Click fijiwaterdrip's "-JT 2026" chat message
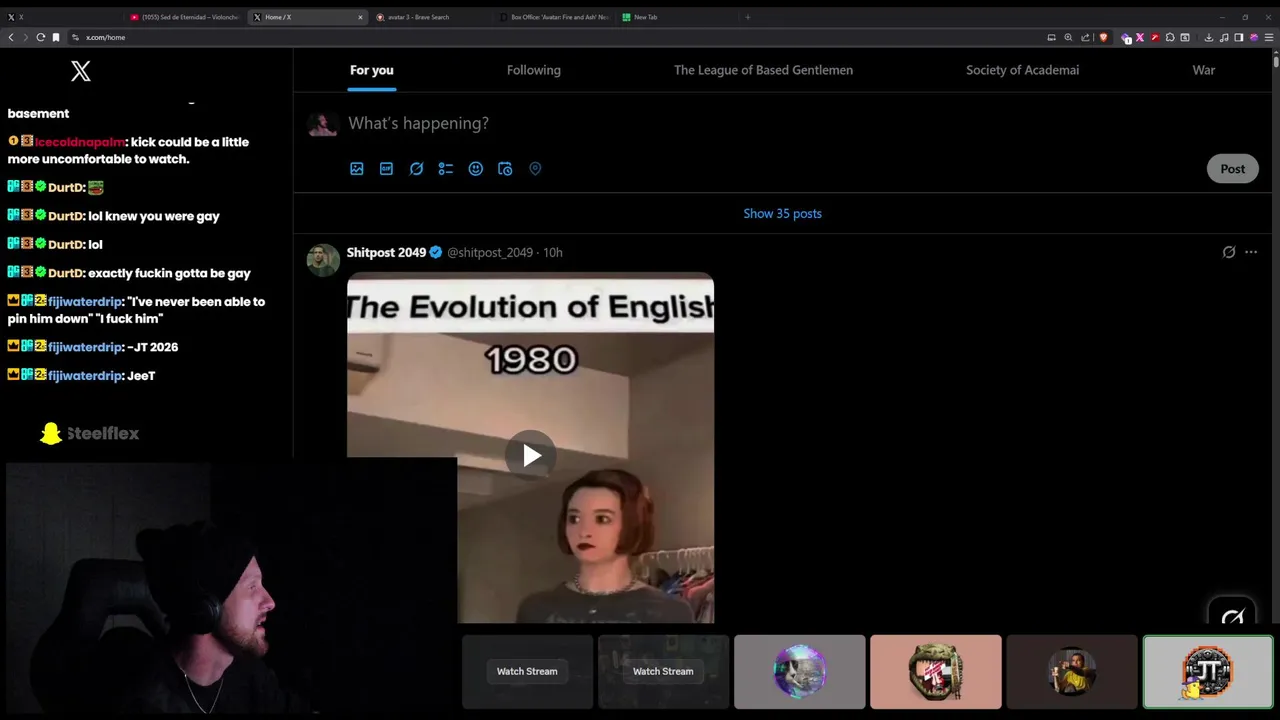 click(x=152, y=347)
